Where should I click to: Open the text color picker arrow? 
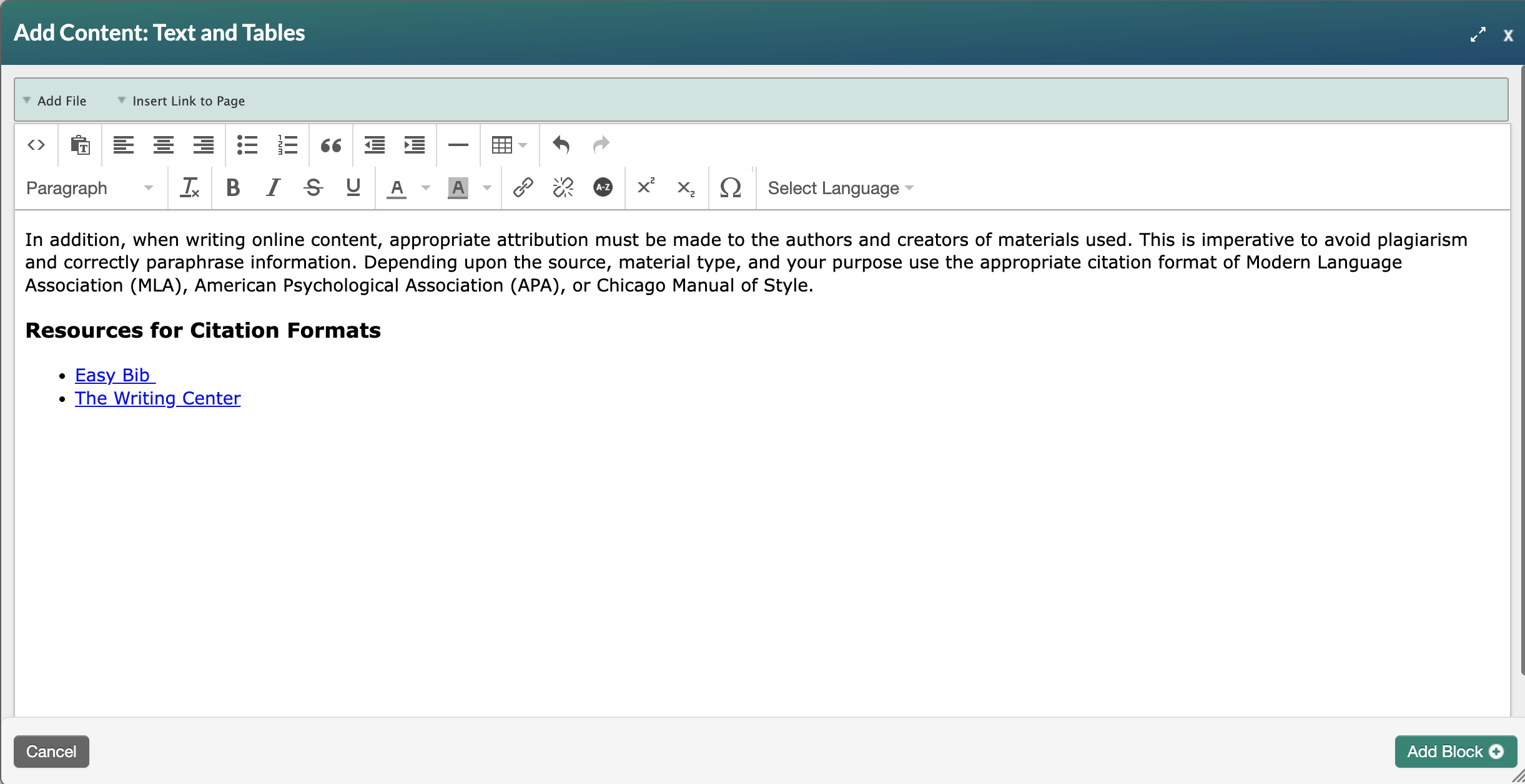click(x=426, y=188)
